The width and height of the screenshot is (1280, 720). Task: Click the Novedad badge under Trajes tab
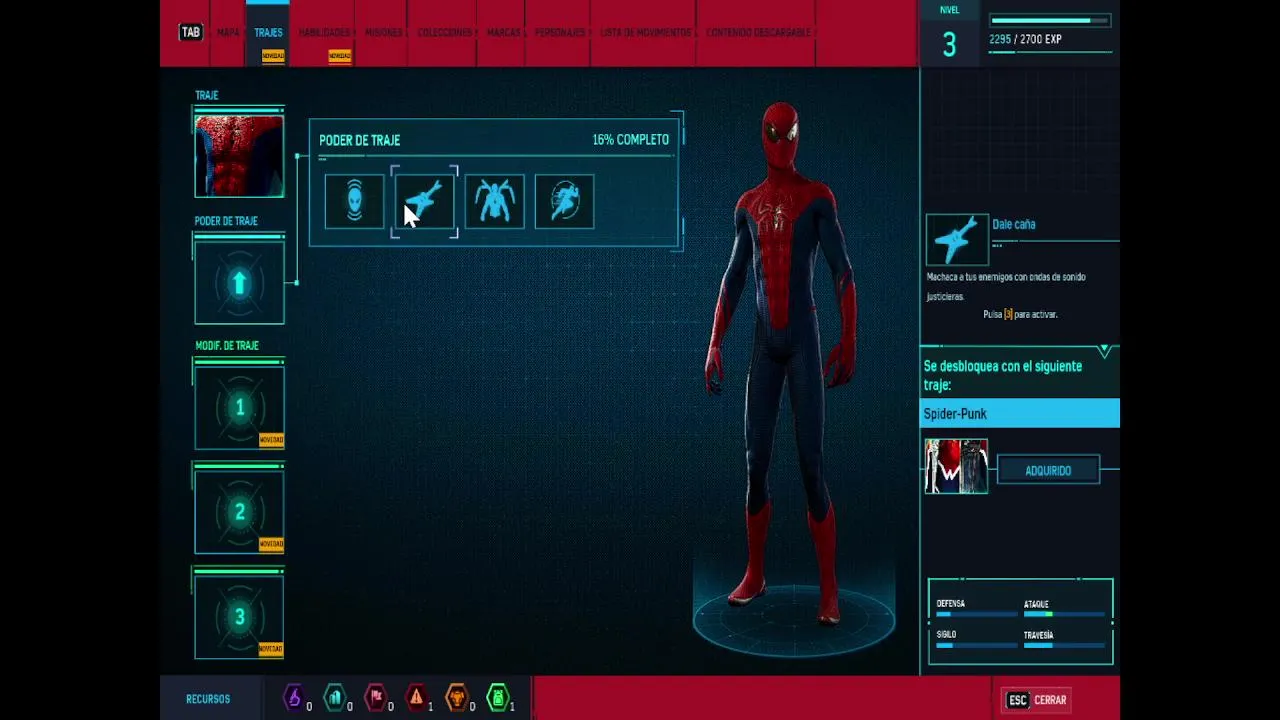tap(273, 56)
